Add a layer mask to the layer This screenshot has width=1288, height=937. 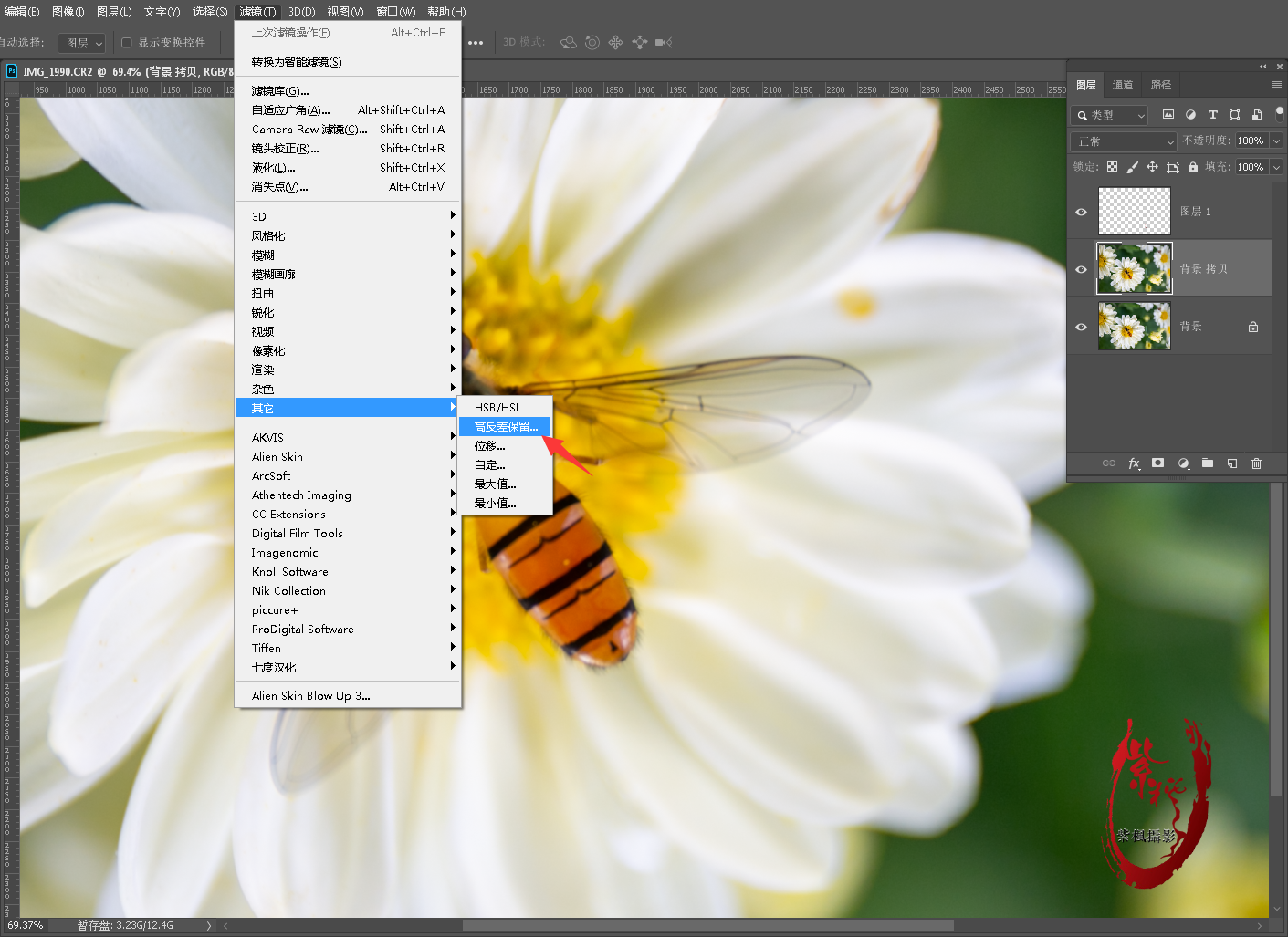click(1157, 463)
